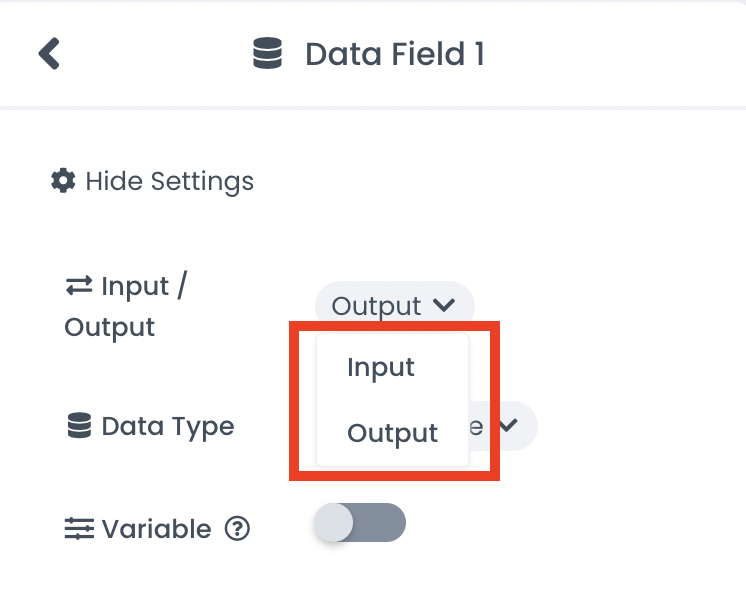This screenshot has height=594, width=746.
Task: Click the Variable switch knob
Action: (334, 523)
